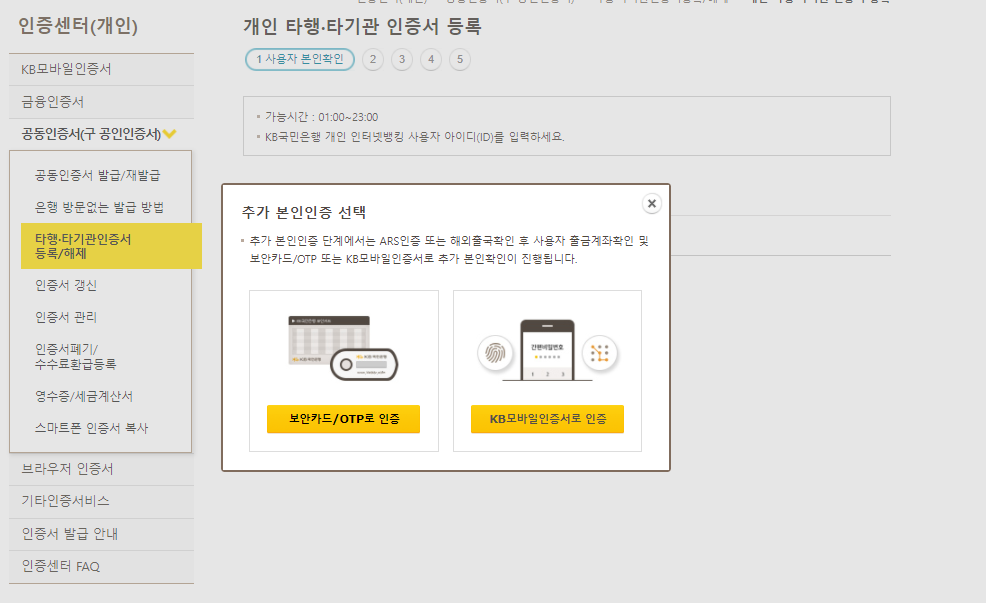Open the 인증서 발급 안내 sidebar menu
Viewport: 986px width, 603px height.
101,534
